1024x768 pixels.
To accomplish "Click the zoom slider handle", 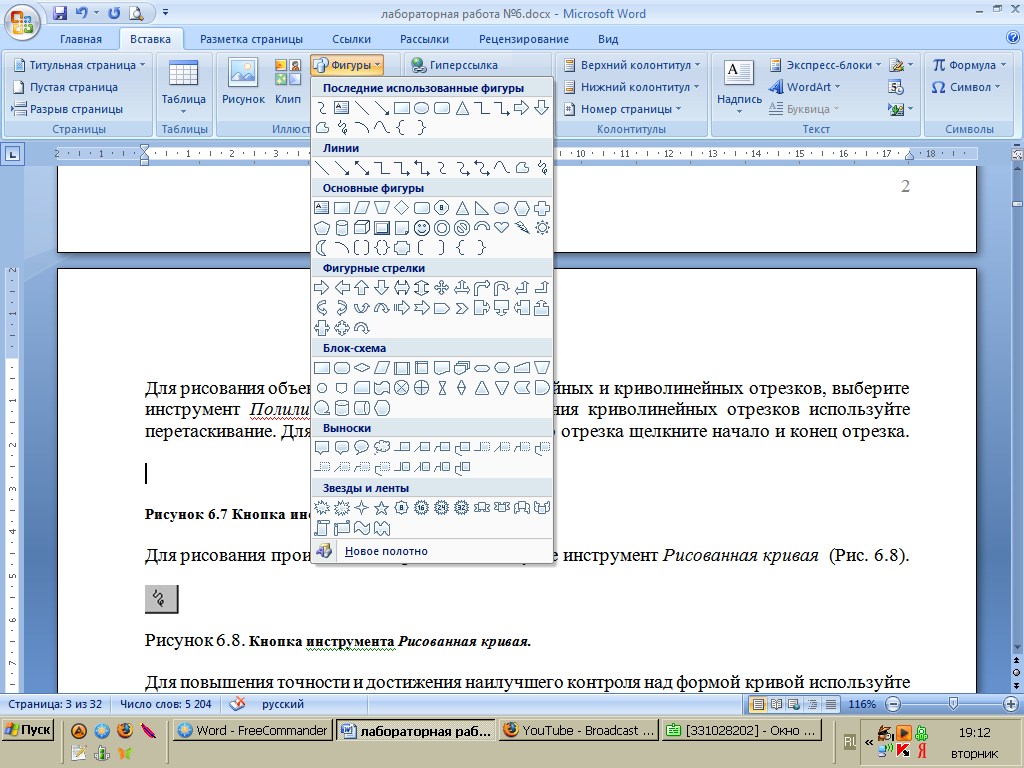I will tap(953, 703).
